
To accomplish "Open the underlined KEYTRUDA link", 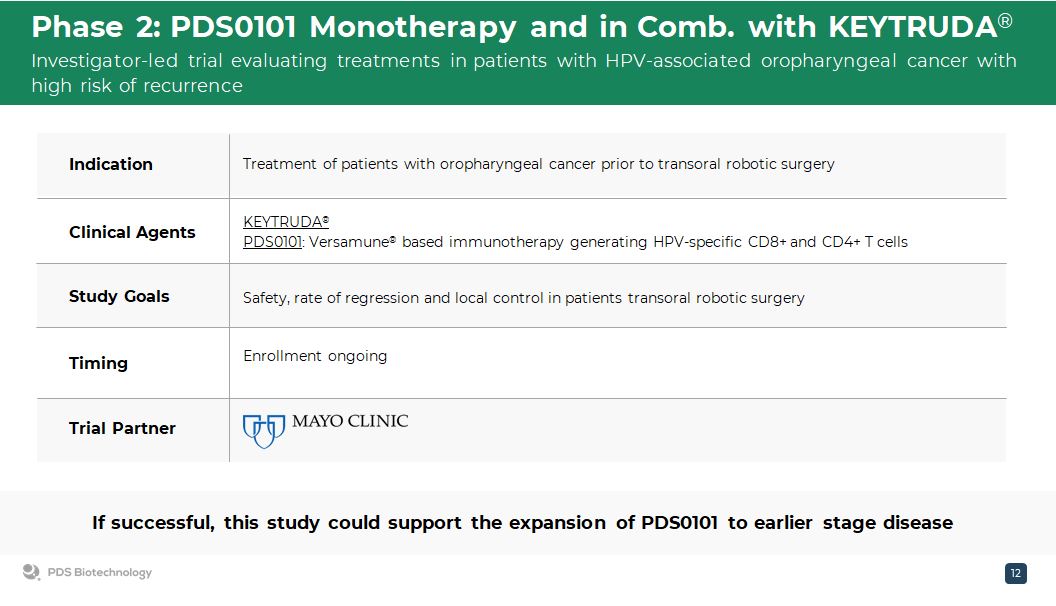I will pos(285,222).
